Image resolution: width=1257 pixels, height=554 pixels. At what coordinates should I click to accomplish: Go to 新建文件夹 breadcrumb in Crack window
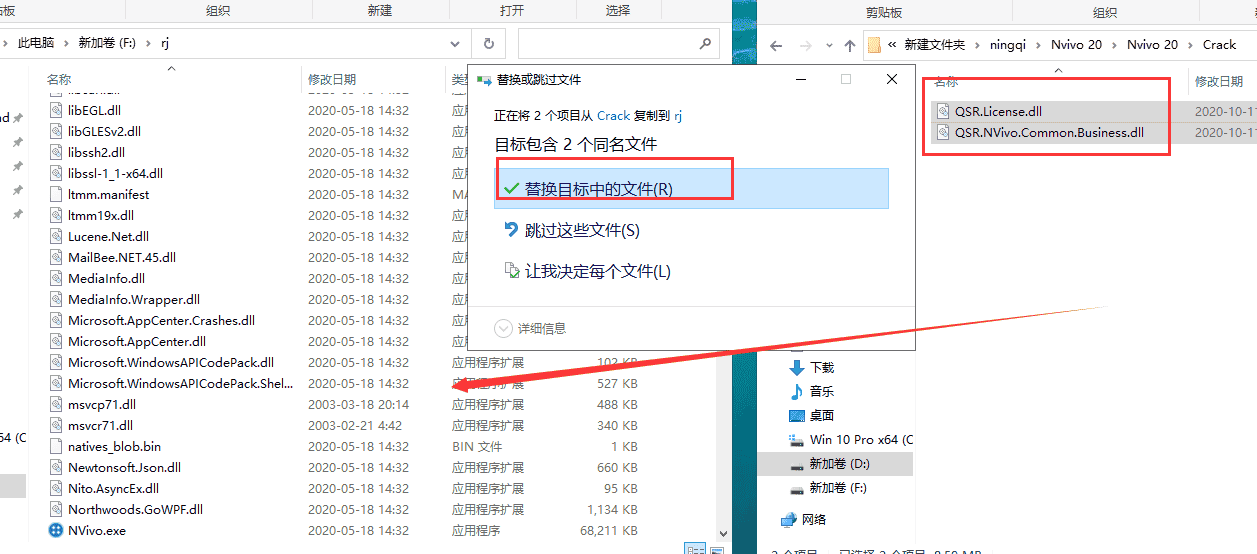pyautogui.click(x=934, y=44)
